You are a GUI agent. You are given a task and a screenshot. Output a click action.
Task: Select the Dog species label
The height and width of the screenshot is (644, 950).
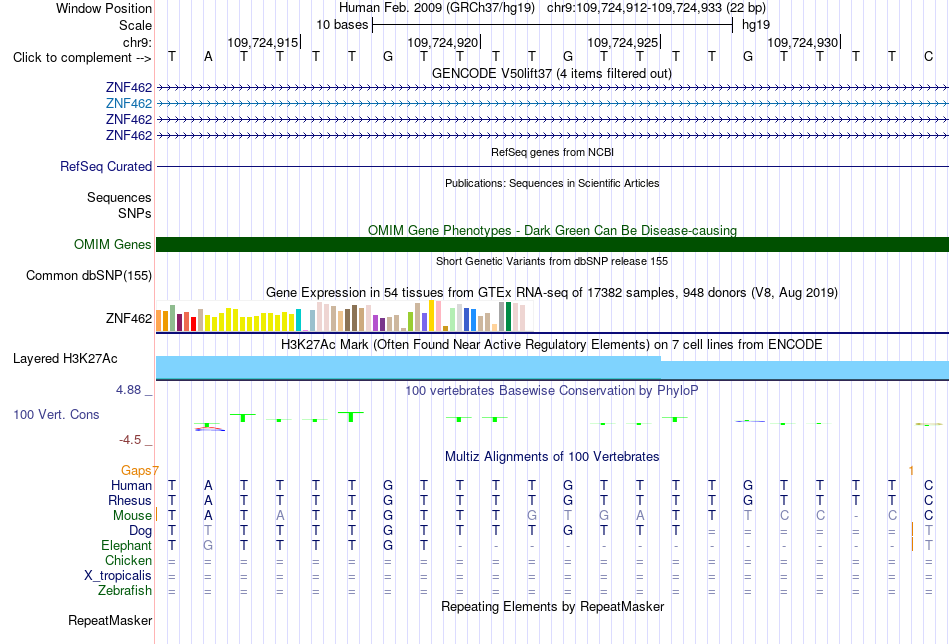point(140,531)
